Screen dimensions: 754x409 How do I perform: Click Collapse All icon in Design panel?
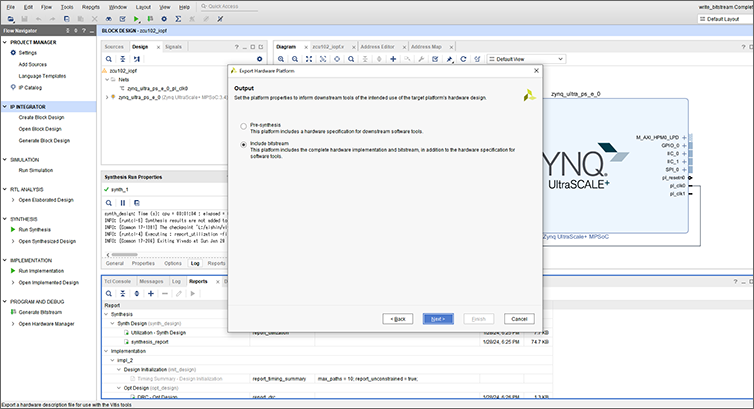[x=123, y=59]
